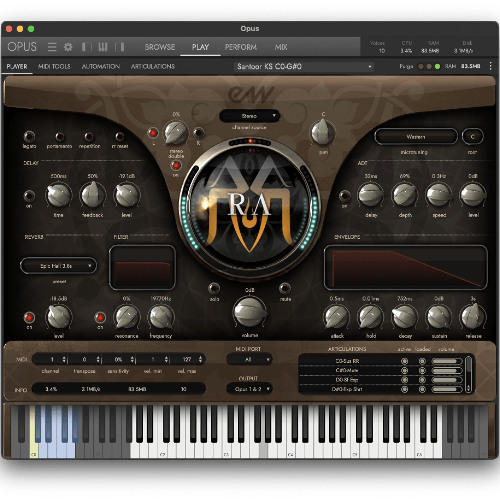Toggle the repetition button
The image size is (500, 500).
pos(89,136)
